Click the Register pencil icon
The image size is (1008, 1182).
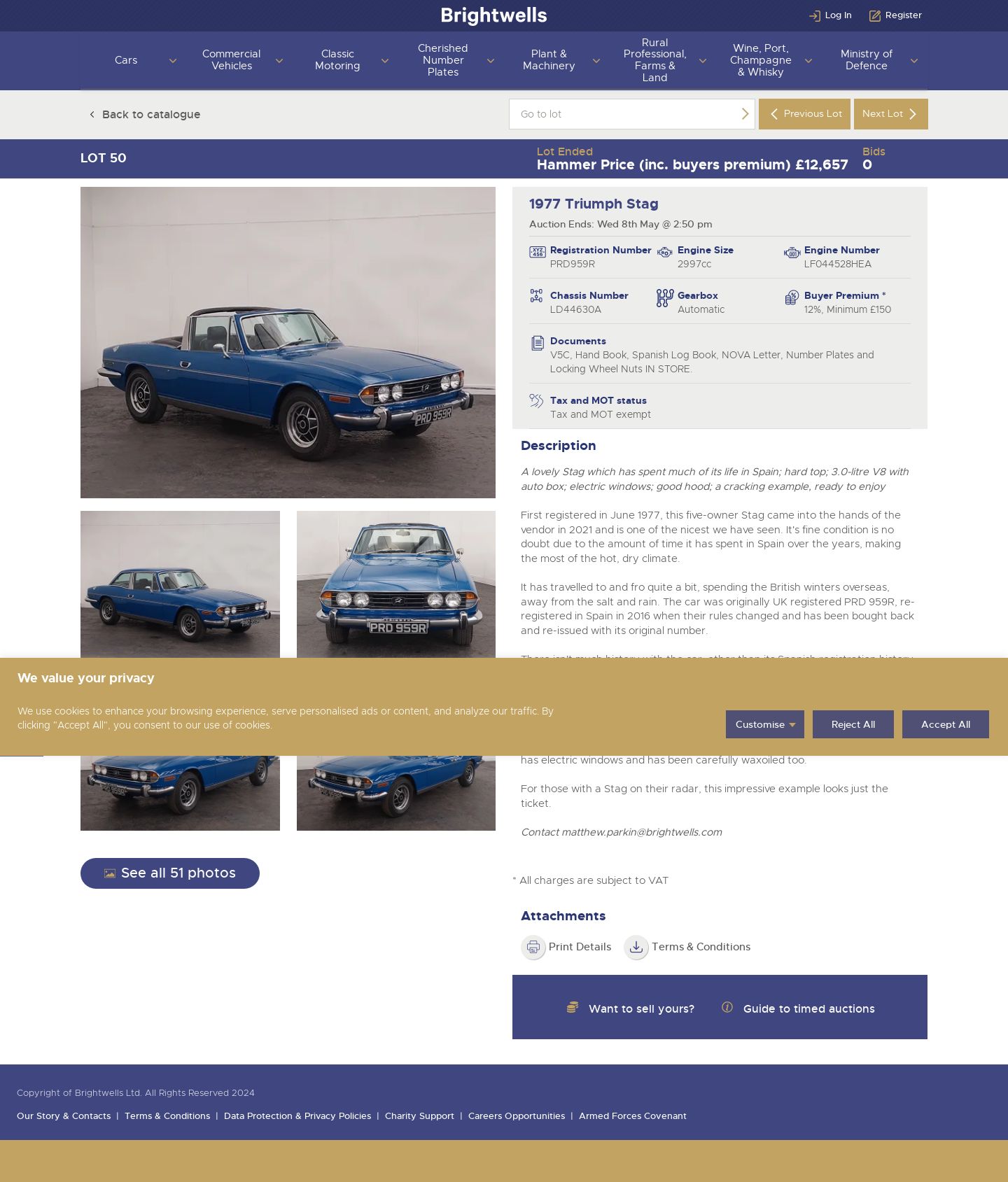875,15
